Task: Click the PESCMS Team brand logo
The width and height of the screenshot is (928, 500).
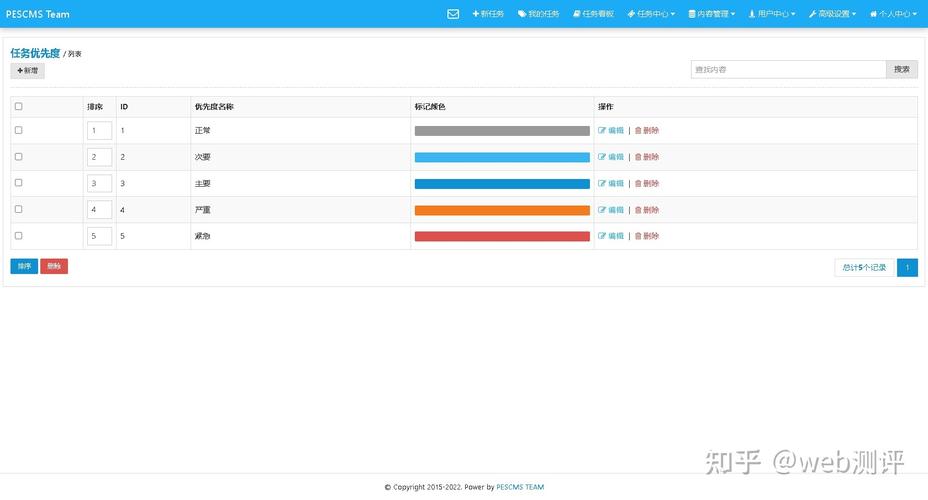Action: [37, 14]
